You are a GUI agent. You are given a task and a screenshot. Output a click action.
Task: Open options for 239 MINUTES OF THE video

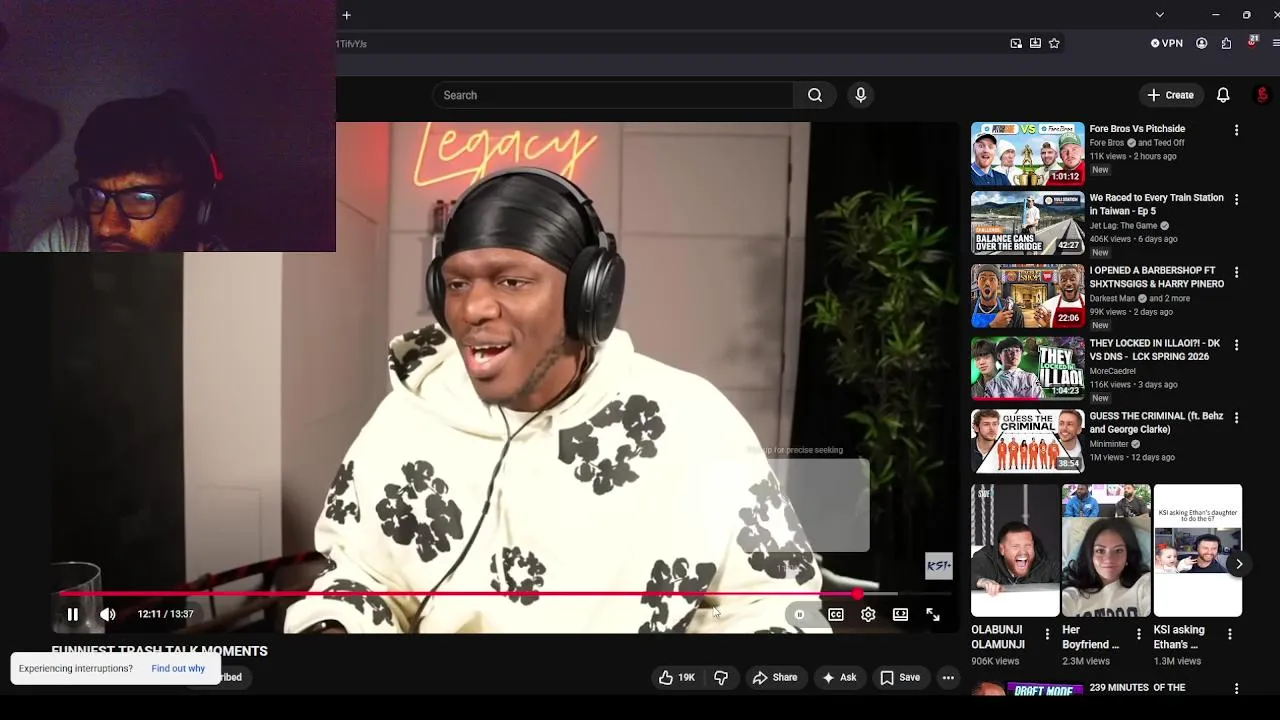[1236, 689]
